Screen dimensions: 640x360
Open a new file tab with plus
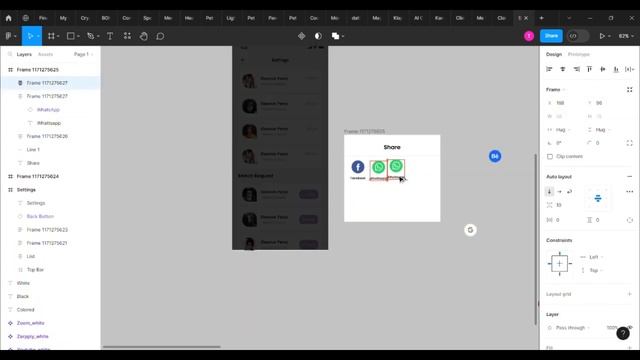coord(541,18)
